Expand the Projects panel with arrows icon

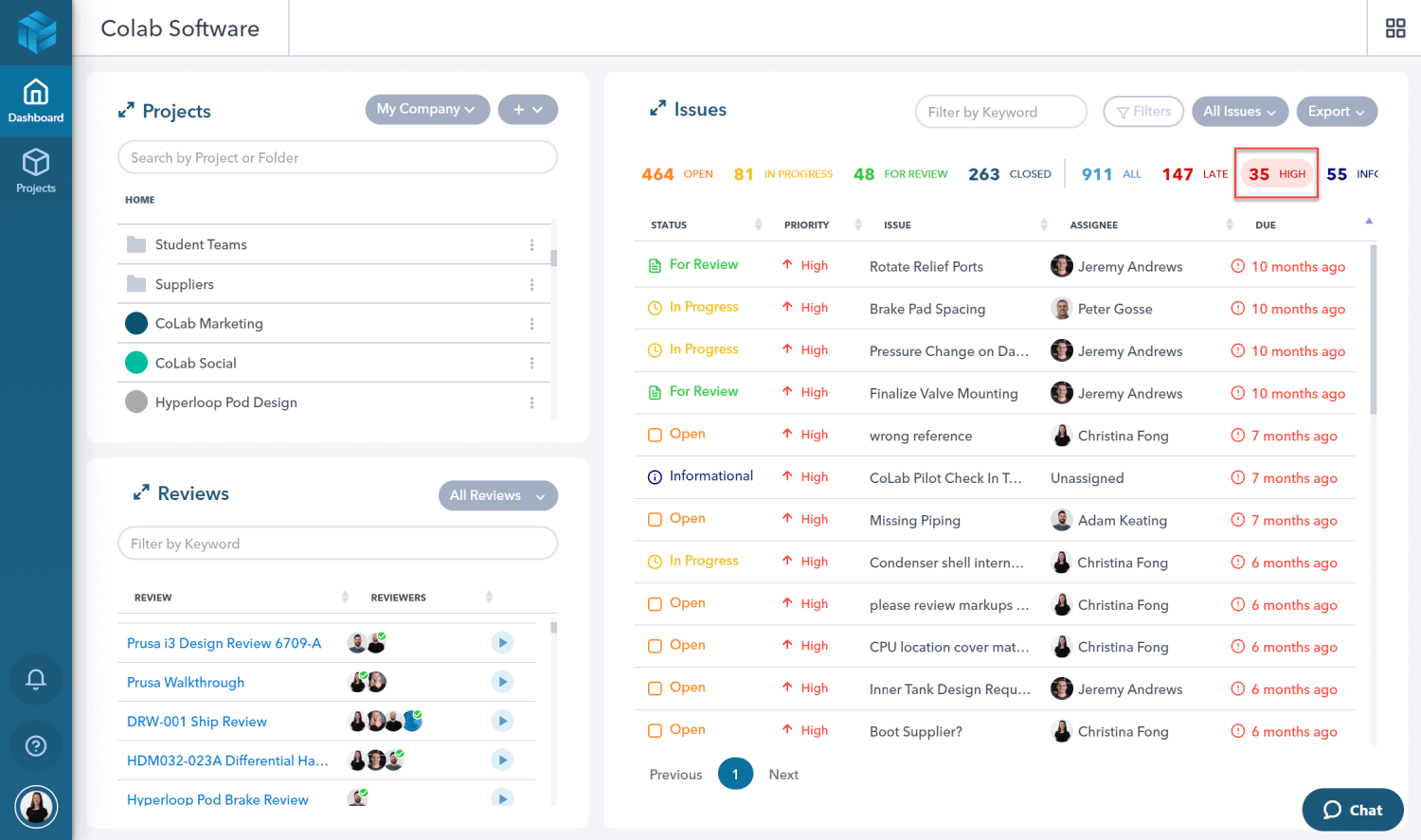(126, 111)
